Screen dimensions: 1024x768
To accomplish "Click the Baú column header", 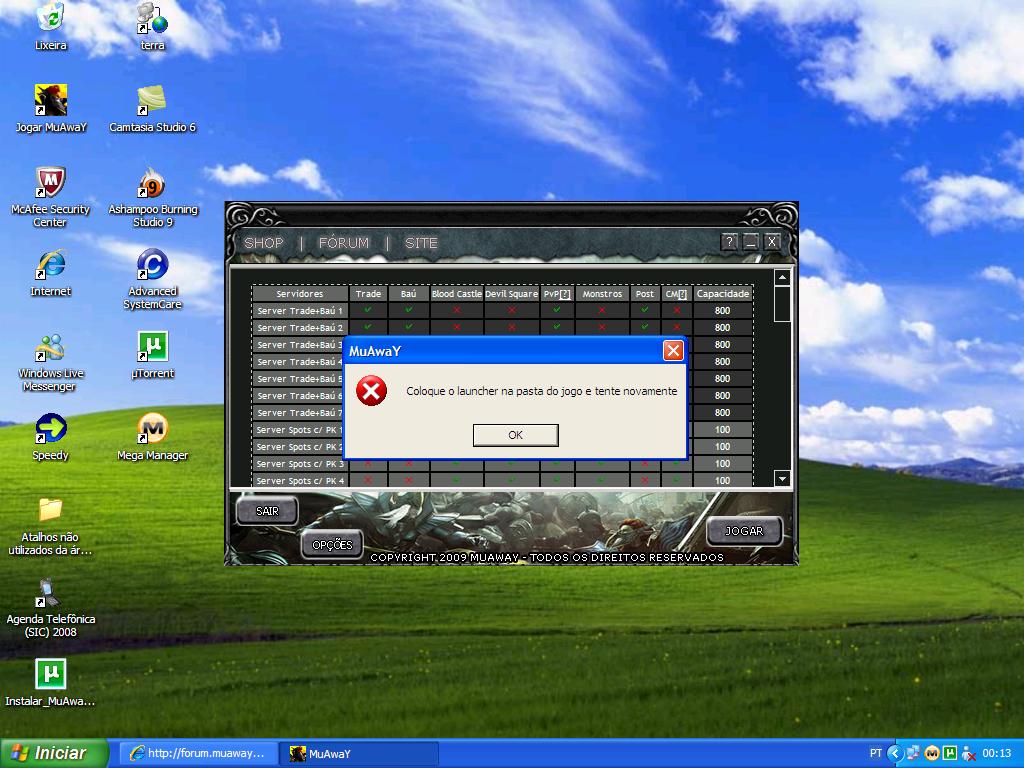I will [x=408, y=294].
